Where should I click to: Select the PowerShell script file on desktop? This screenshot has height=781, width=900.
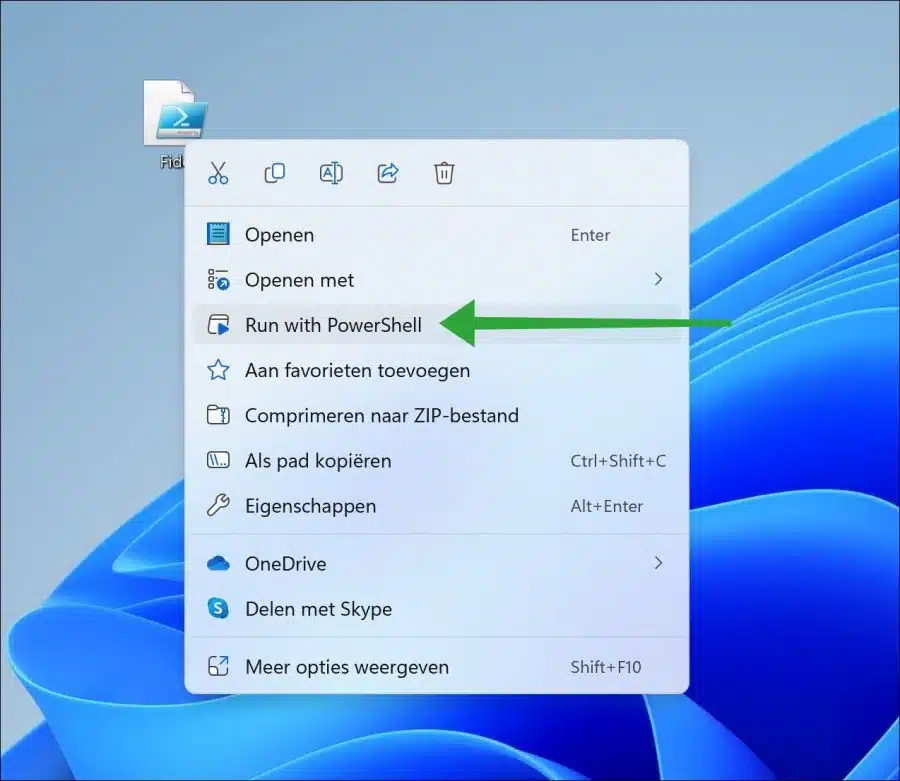click(x=174, y=123)
